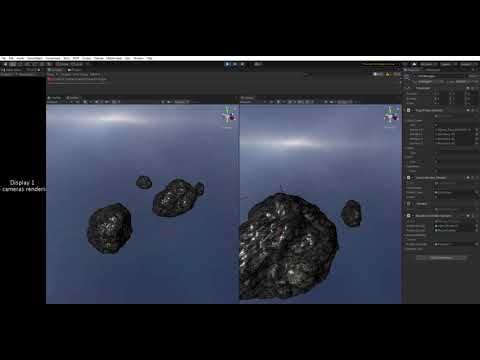Open the Assets menu

click(x=20, y=58)
